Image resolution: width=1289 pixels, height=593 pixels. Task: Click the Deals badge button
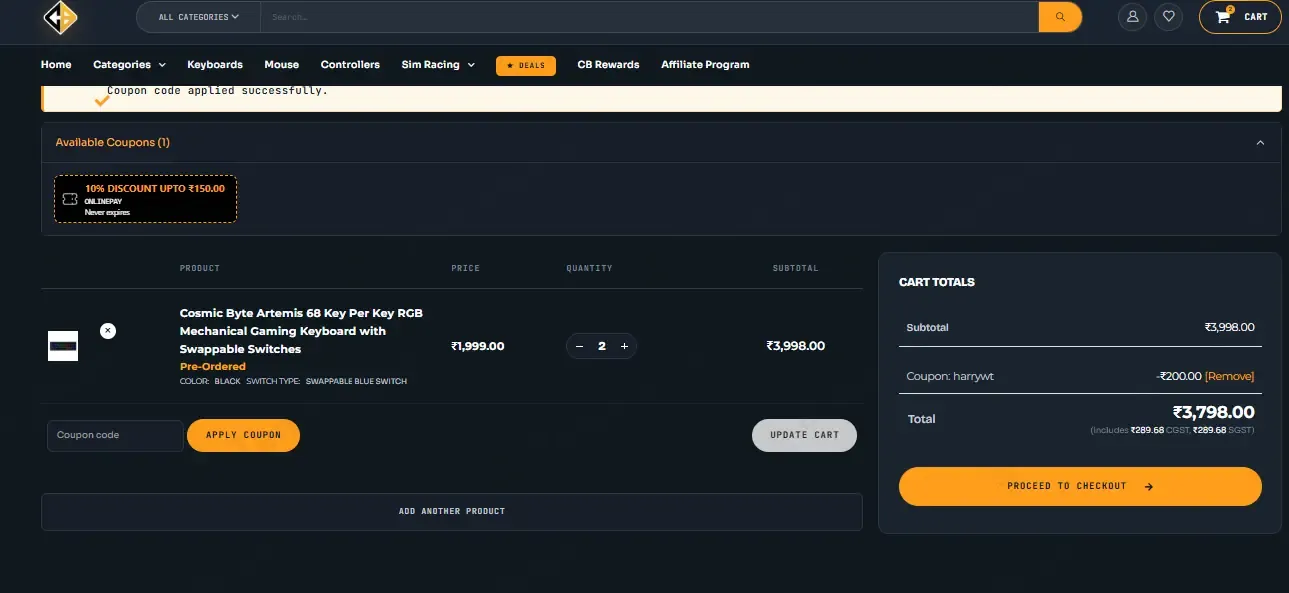[x=526, y=65]
